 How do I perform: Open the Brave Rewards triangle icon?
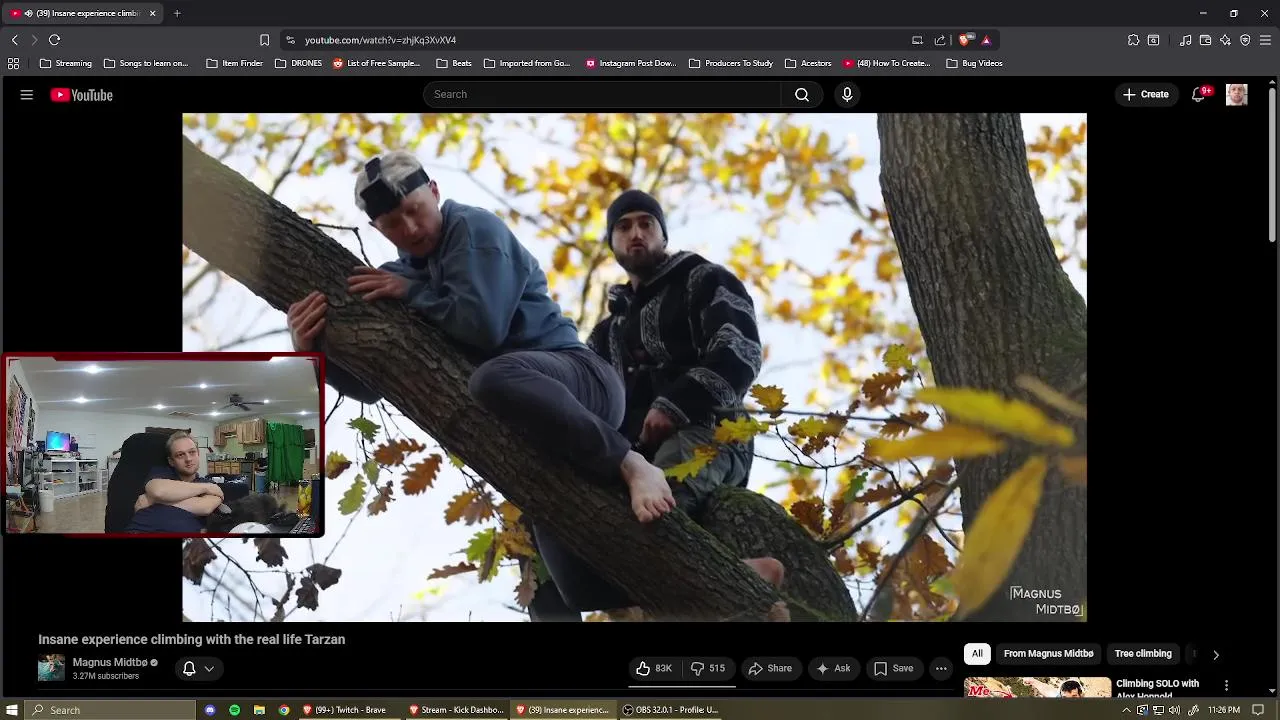coord(986,40)
